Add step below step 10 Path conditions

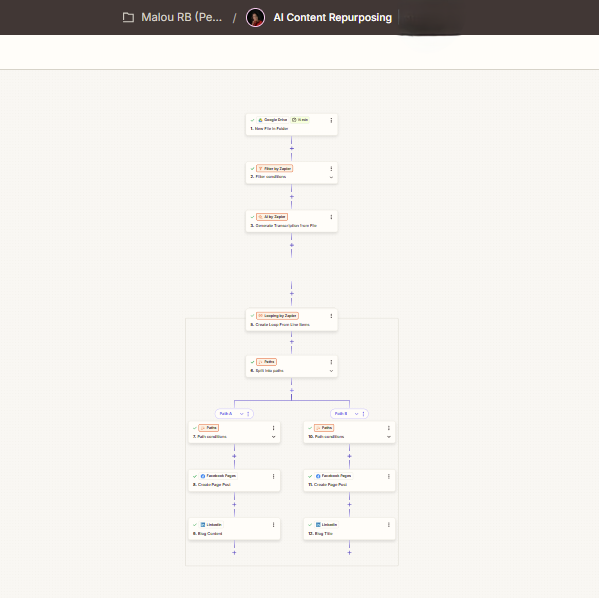pos(349,456)
